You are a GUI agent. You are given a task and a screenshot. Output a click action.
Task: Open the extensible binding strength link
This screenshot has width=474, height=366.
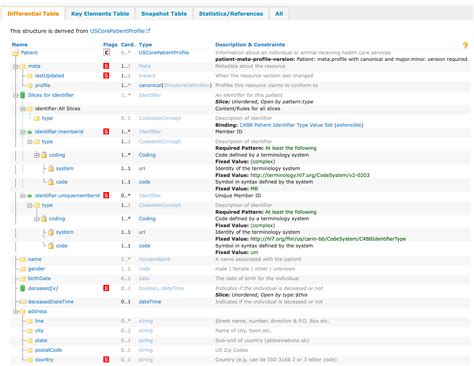click(x=349, y=125)
